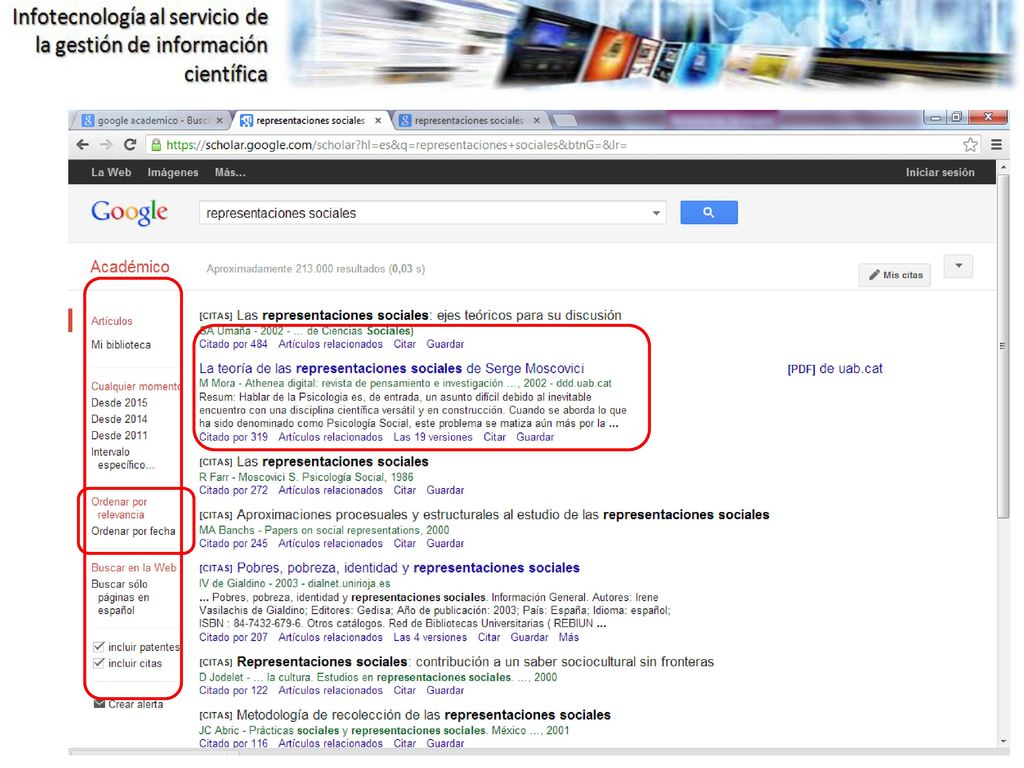Viewport: 1024px width, 768px height.
Task: Click 'Académico' heading link
Action: click(130, 266)
